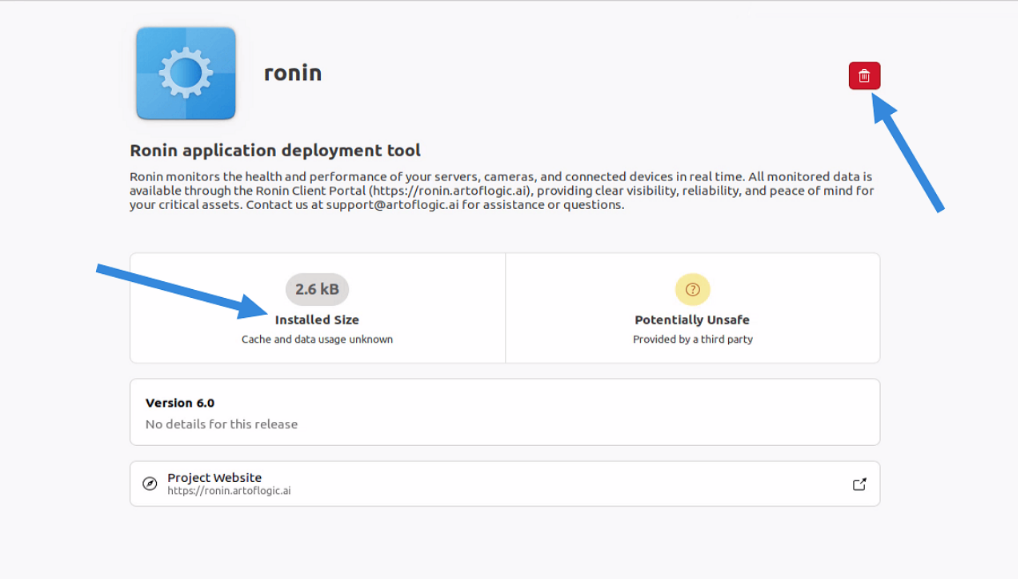Click the yellow question mark safety icon

click(692, 290)
